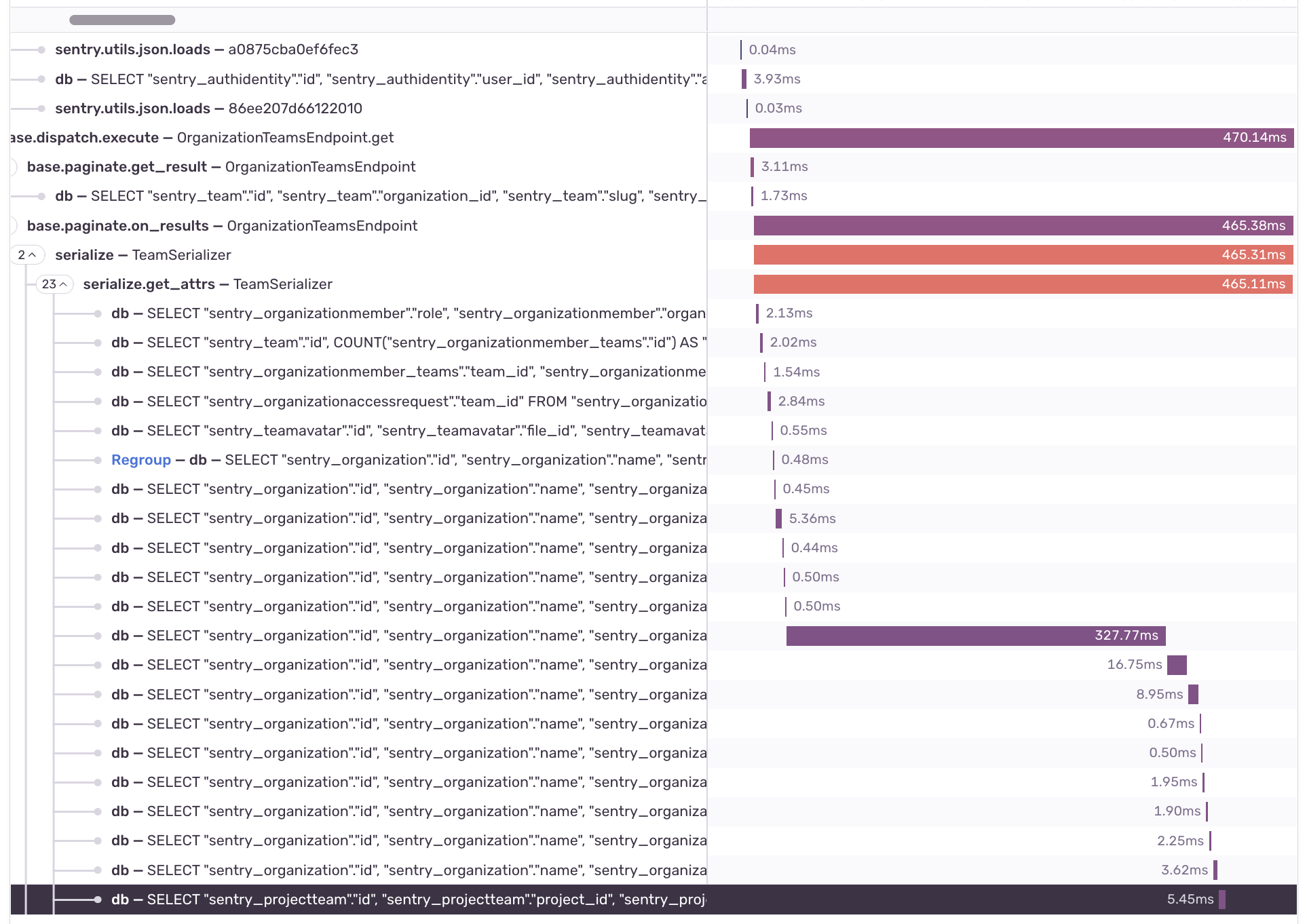Collapse the serialize TeamSerializer span group
Image resolution: width=1307 pixels, height=924 pixels.
pyautogui.click(x=27, y=255)
